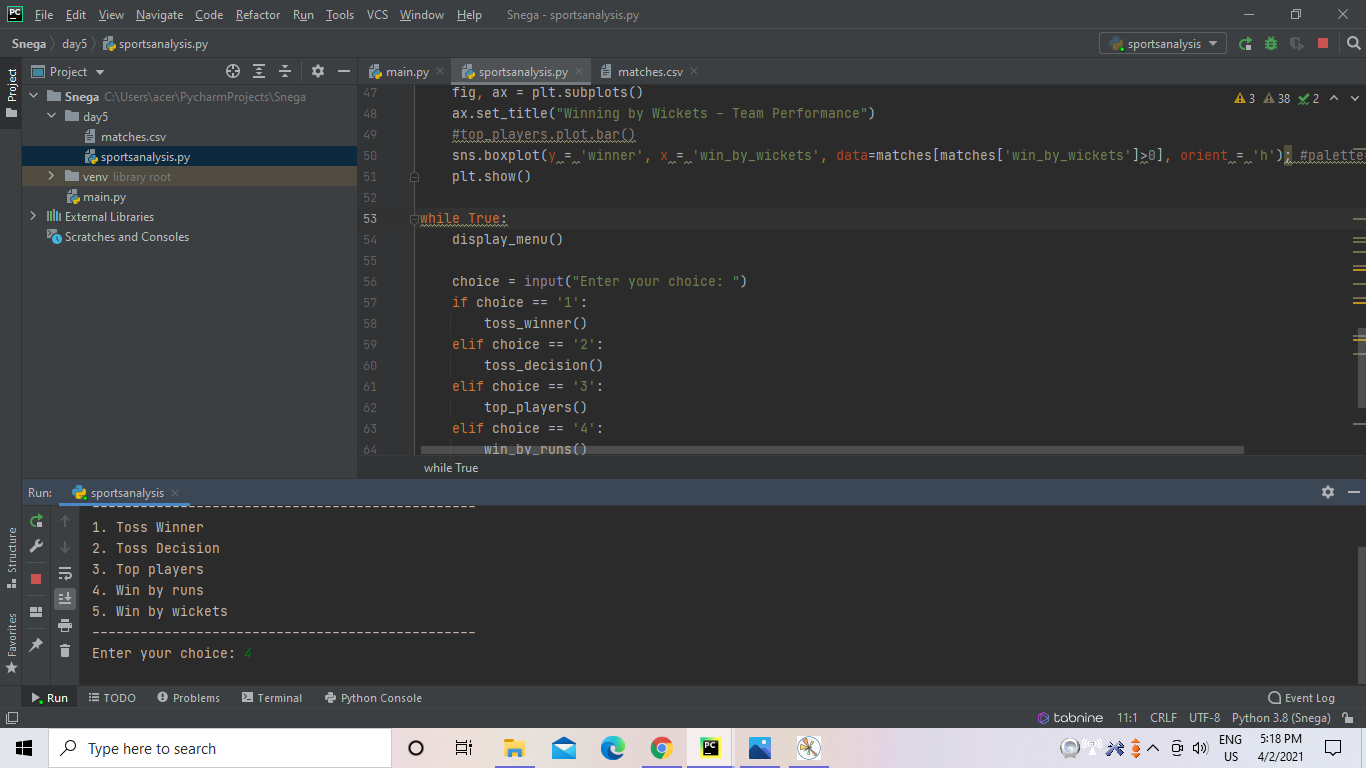1366x768 pixels.
Task: Click the Print console output icon
Action: coord(65,625)
